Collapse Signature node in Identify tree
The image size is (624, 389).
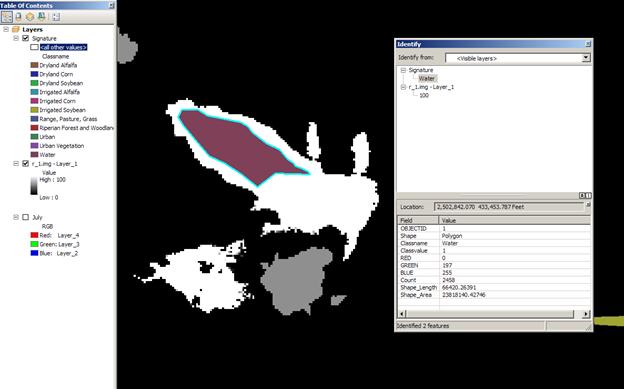tap(403, 70)
